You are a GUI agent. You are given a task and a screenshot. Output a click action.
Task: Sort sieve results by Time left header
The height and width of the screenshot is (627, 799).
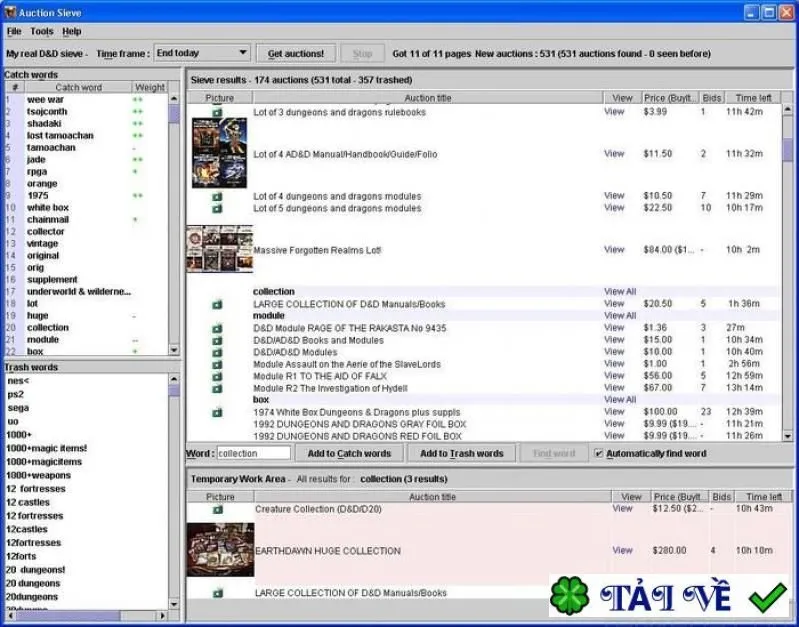pos(753,98)
